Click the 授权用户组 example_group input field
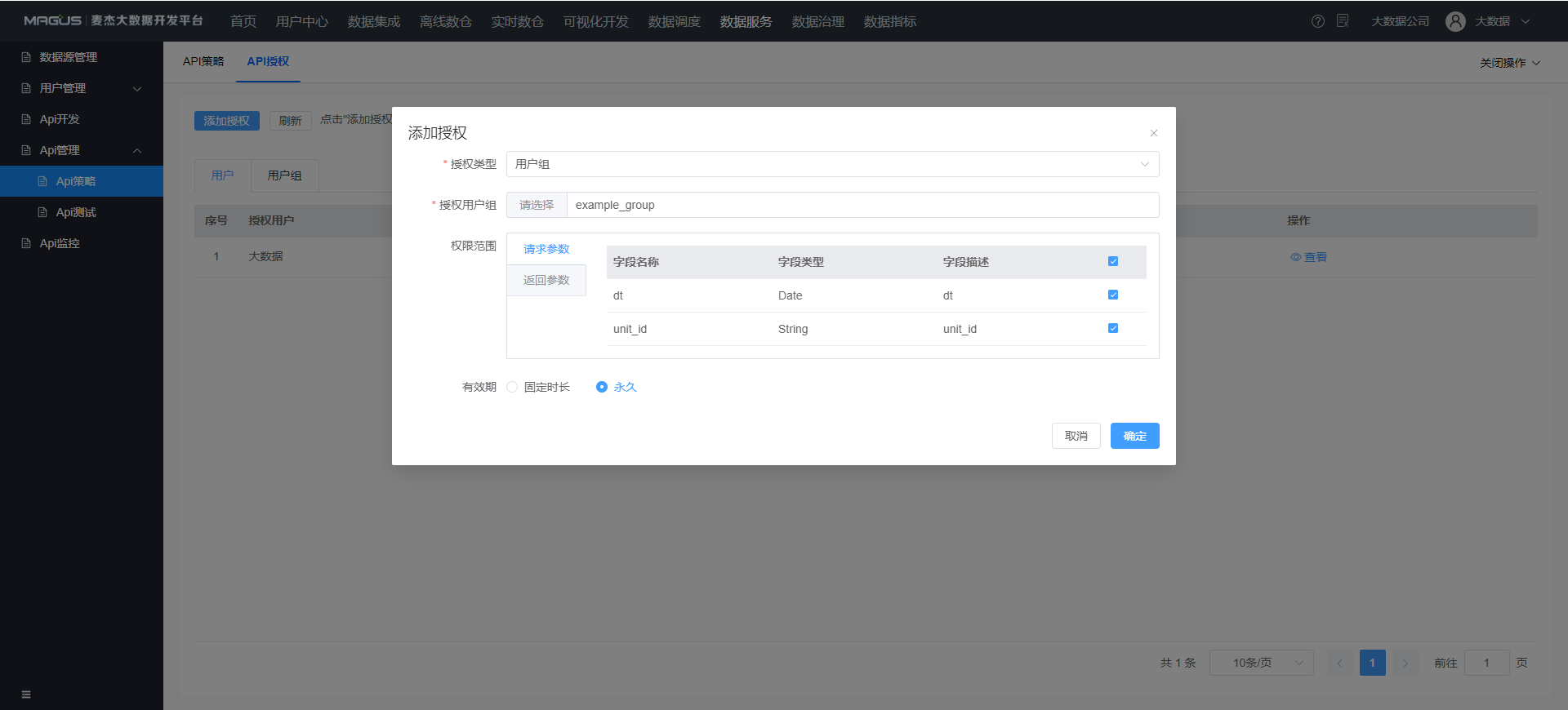 862,205
